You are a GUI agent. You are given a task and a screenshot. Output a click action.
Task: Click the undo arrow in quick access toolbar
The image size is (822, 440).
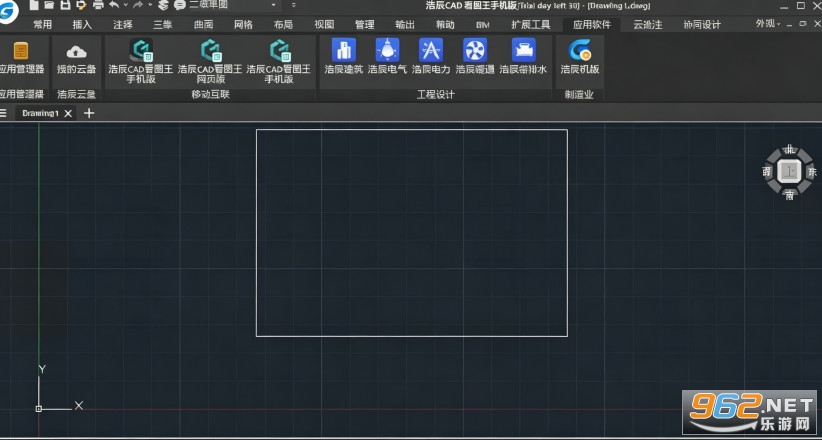pos(114,5)
